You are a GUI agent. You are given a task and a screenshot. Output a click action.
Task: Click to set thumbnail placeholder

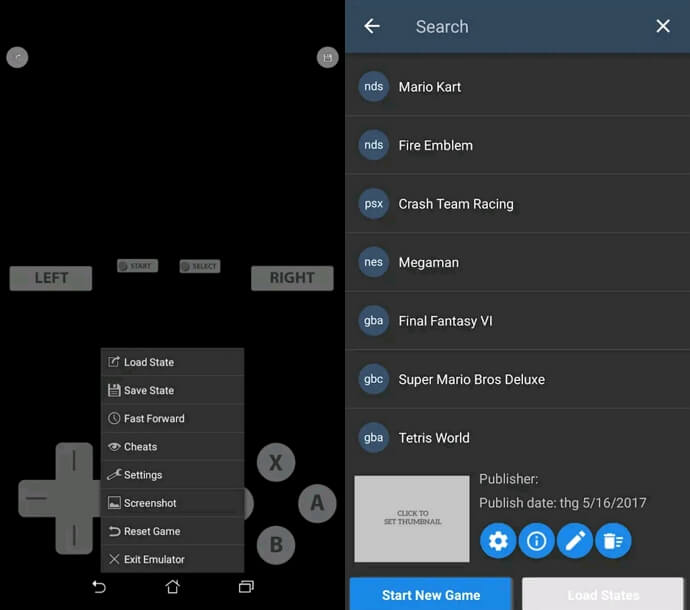pyautogui.click(x=412, y=518)
